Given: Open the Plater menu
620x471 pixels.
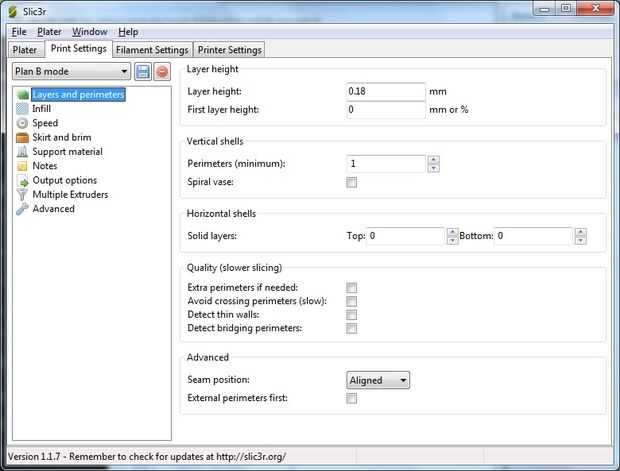Looking at the screenshot, I should pos(49,32).
